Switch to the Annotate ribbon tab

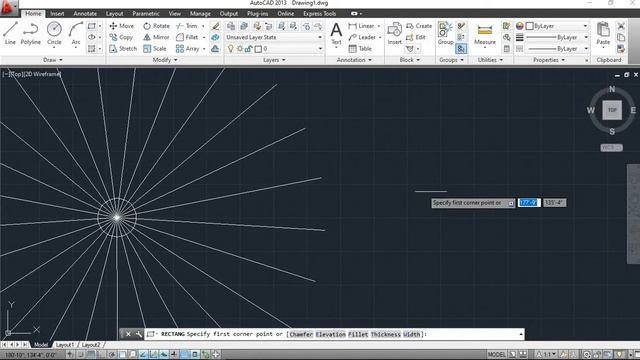coord(85,13)
